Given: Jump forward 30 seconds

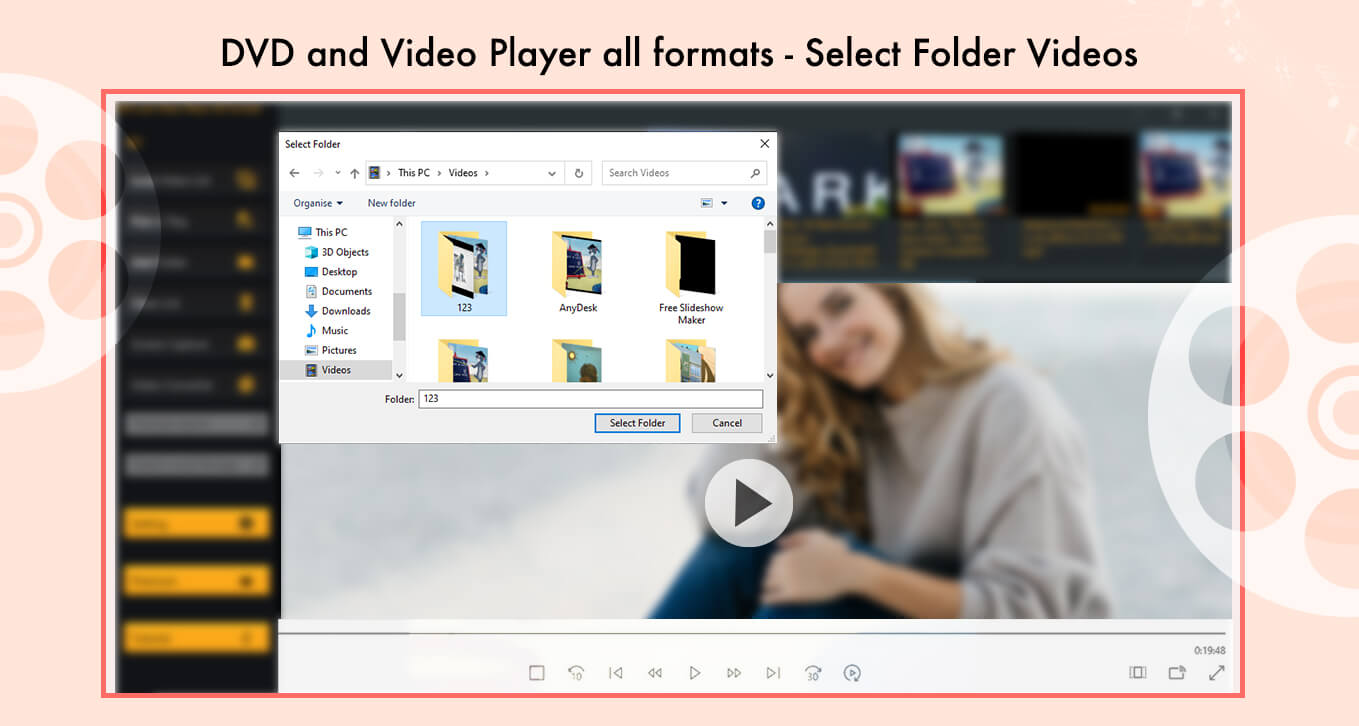Looking at the screenshot, I should 813,673.
